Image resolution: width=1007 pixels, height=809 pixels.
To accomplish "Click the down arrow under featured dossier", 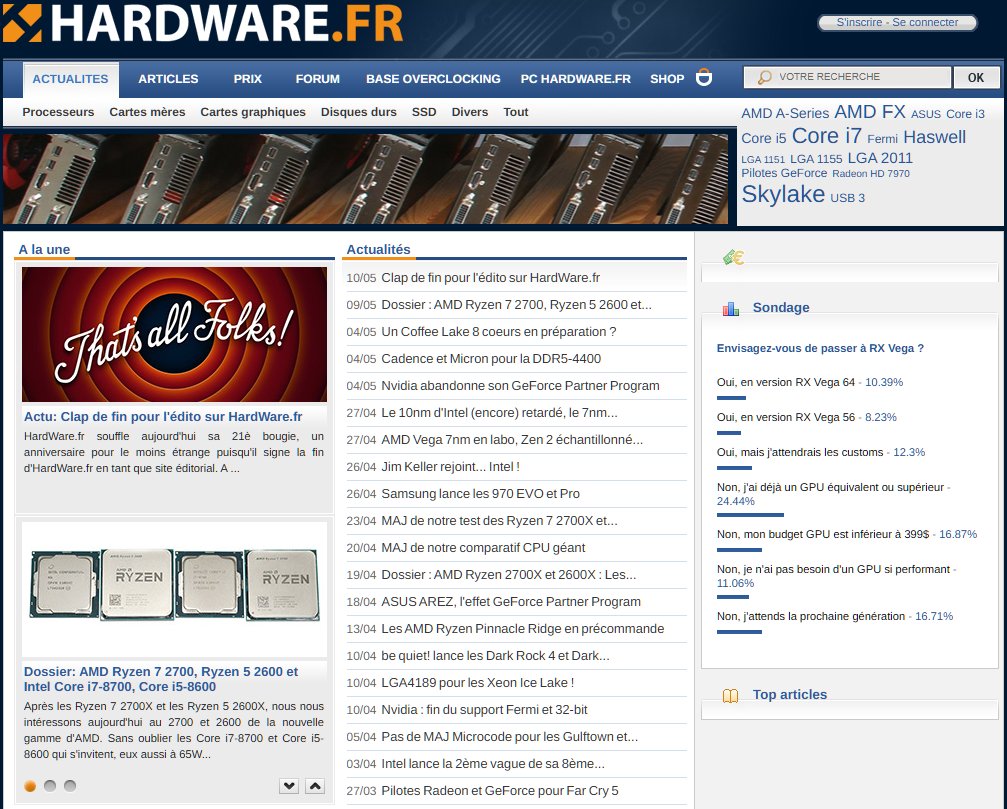I will coord(289,786).
